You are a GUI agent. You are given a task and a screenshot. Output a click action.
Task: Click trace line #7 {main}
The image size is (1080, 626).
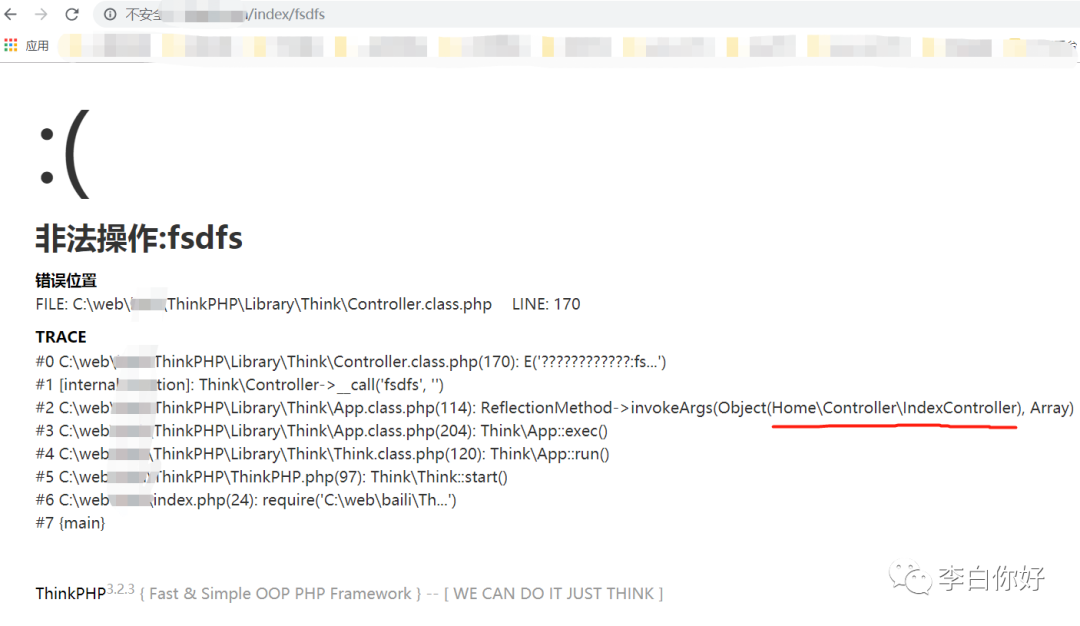(70, 523)
